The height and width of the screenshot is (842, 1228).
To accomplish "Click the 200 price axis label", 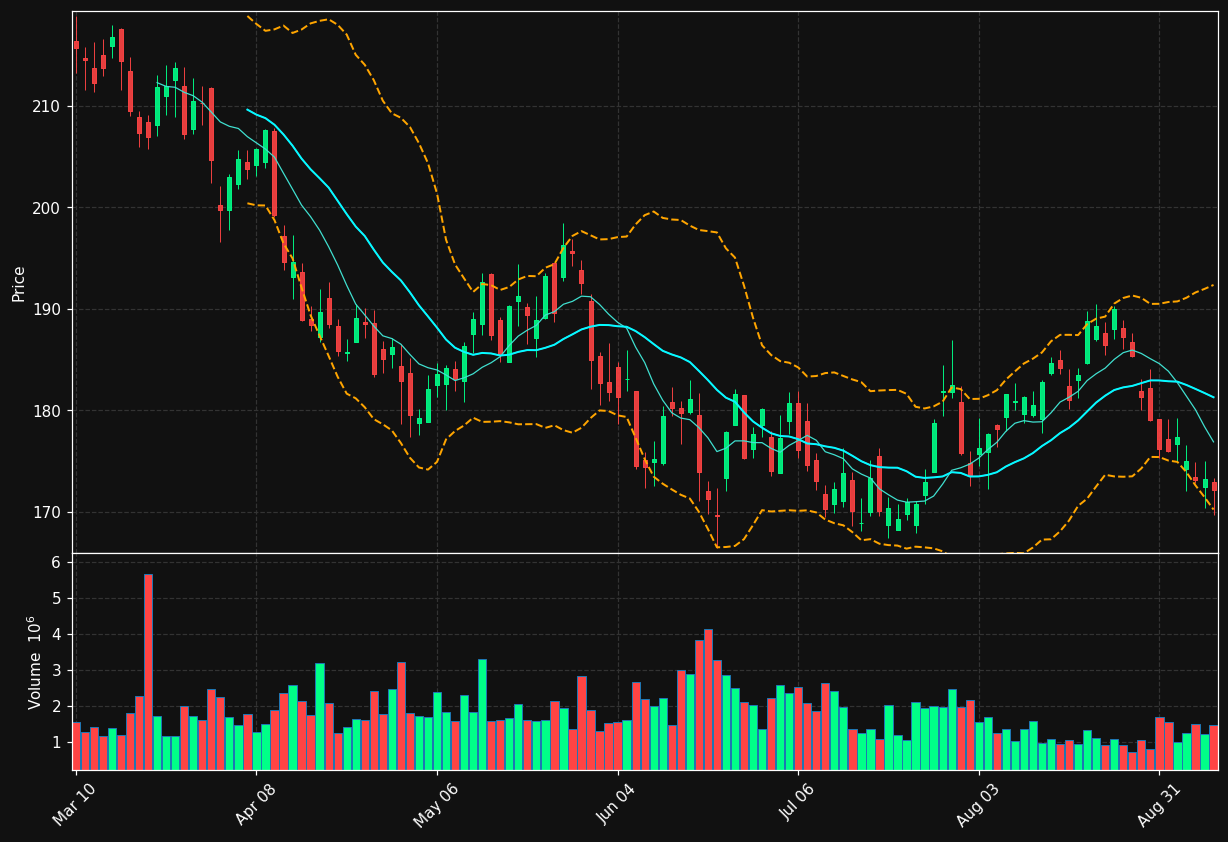I will point(47,208).
